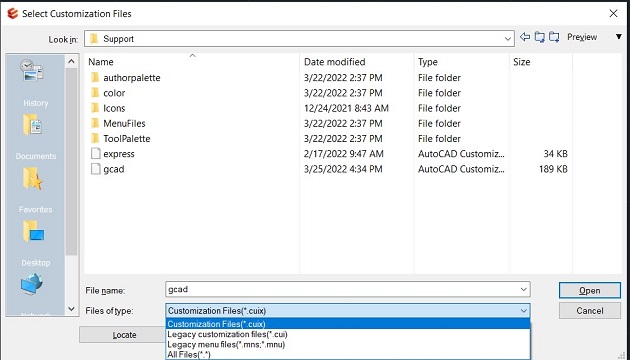Click the places bar scroll down arrow
630x360 pixels.
pyautogui.click(x=71, y=309)
